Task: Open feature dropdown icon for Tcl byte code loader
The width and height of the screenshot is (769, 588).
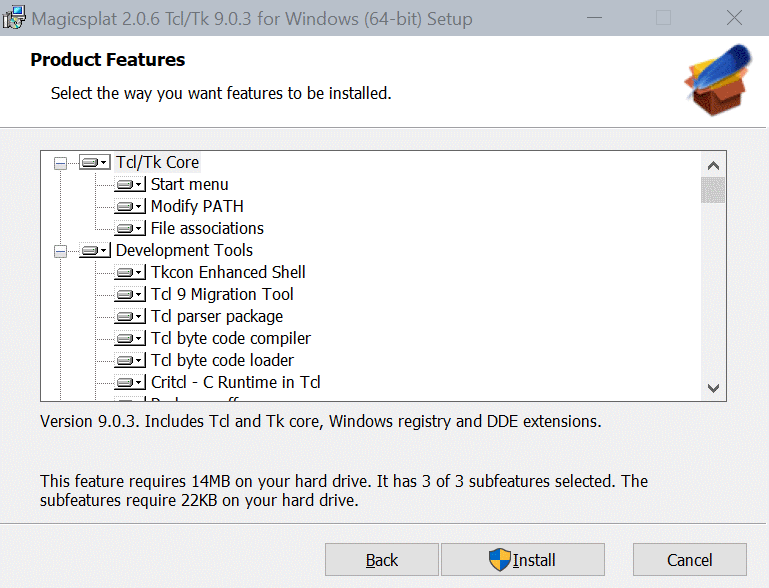Action: 130,360
